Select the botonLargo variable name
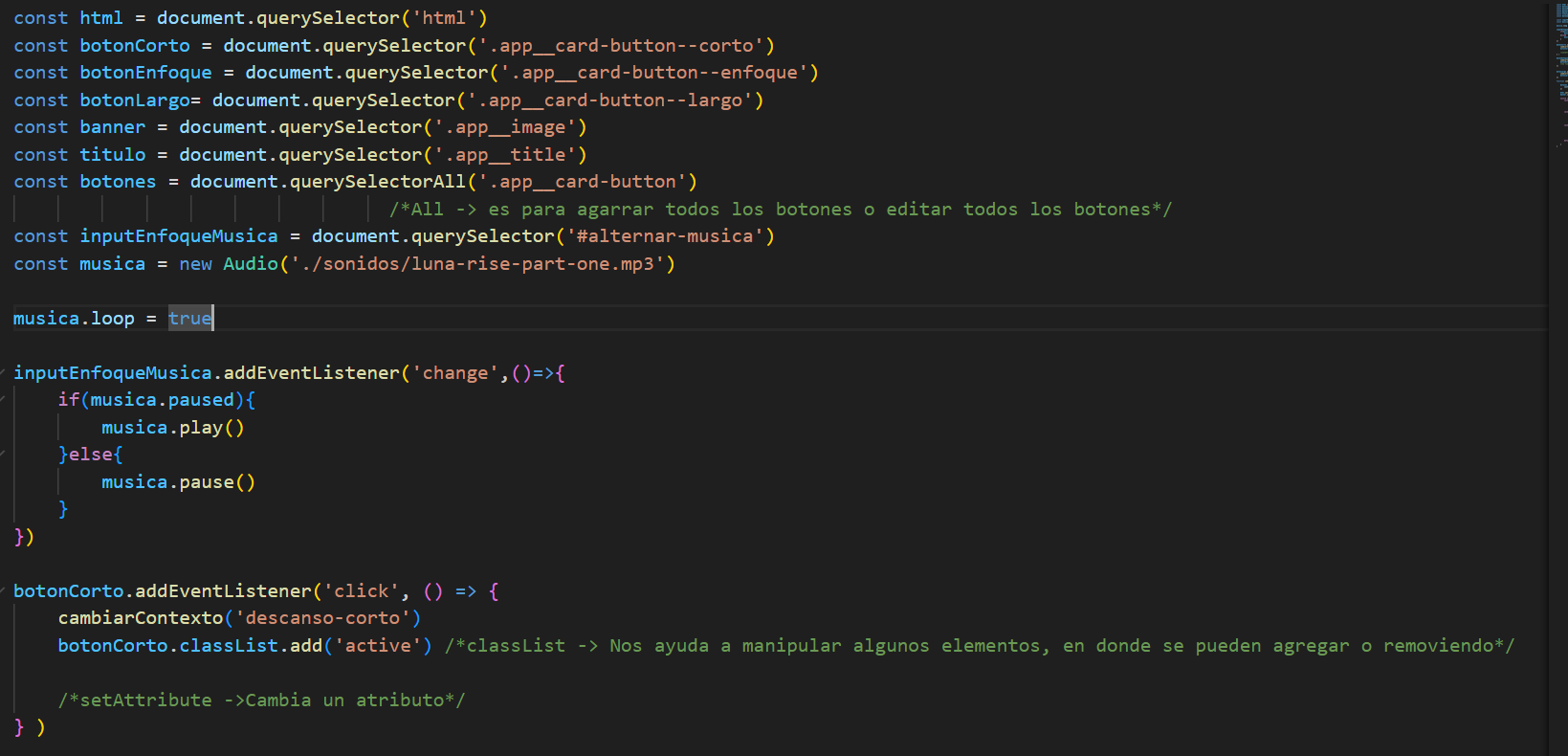1568x756 pixels. 135,100
